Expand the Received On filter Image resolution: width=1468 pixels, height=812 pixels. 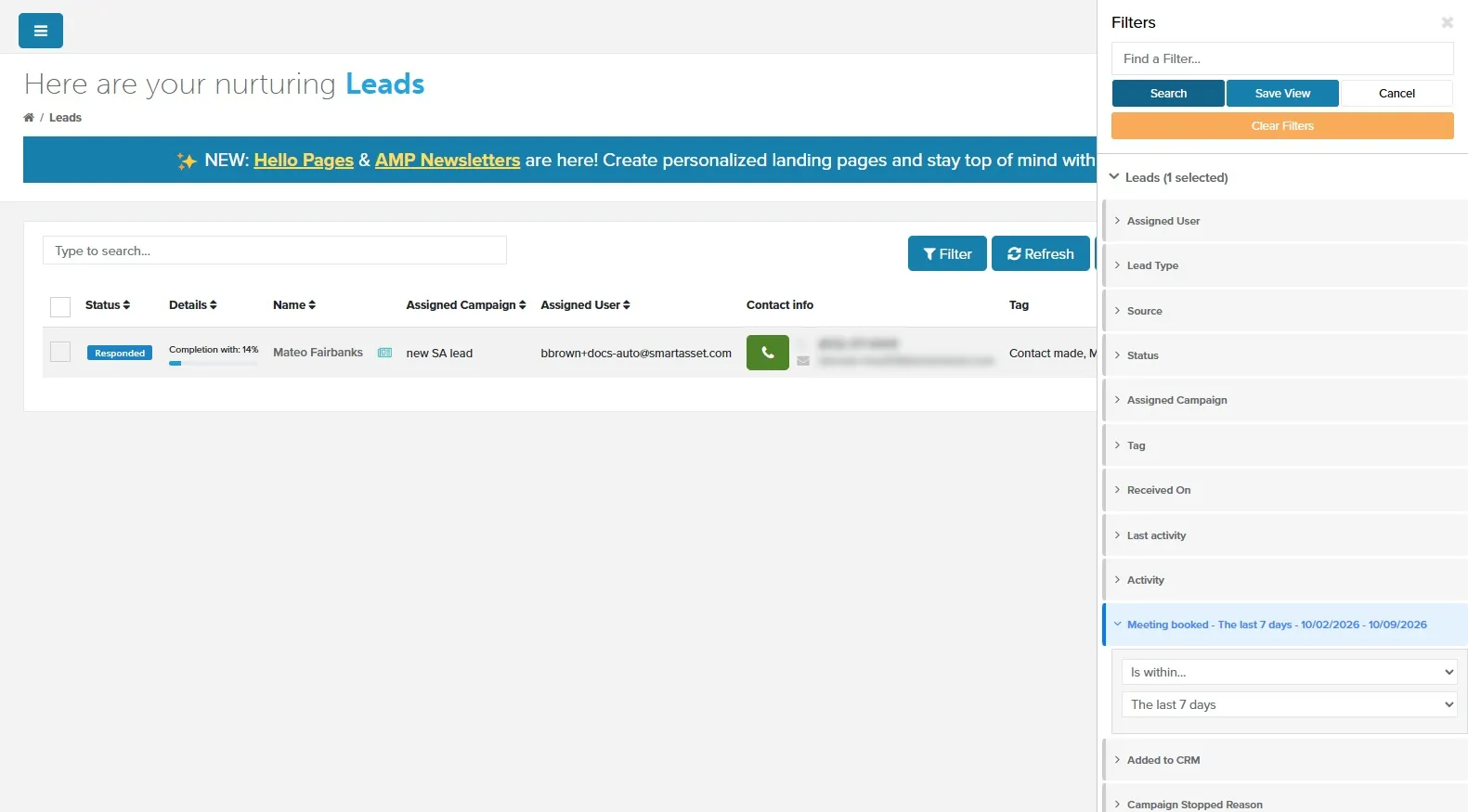(x=1285, y=490)
